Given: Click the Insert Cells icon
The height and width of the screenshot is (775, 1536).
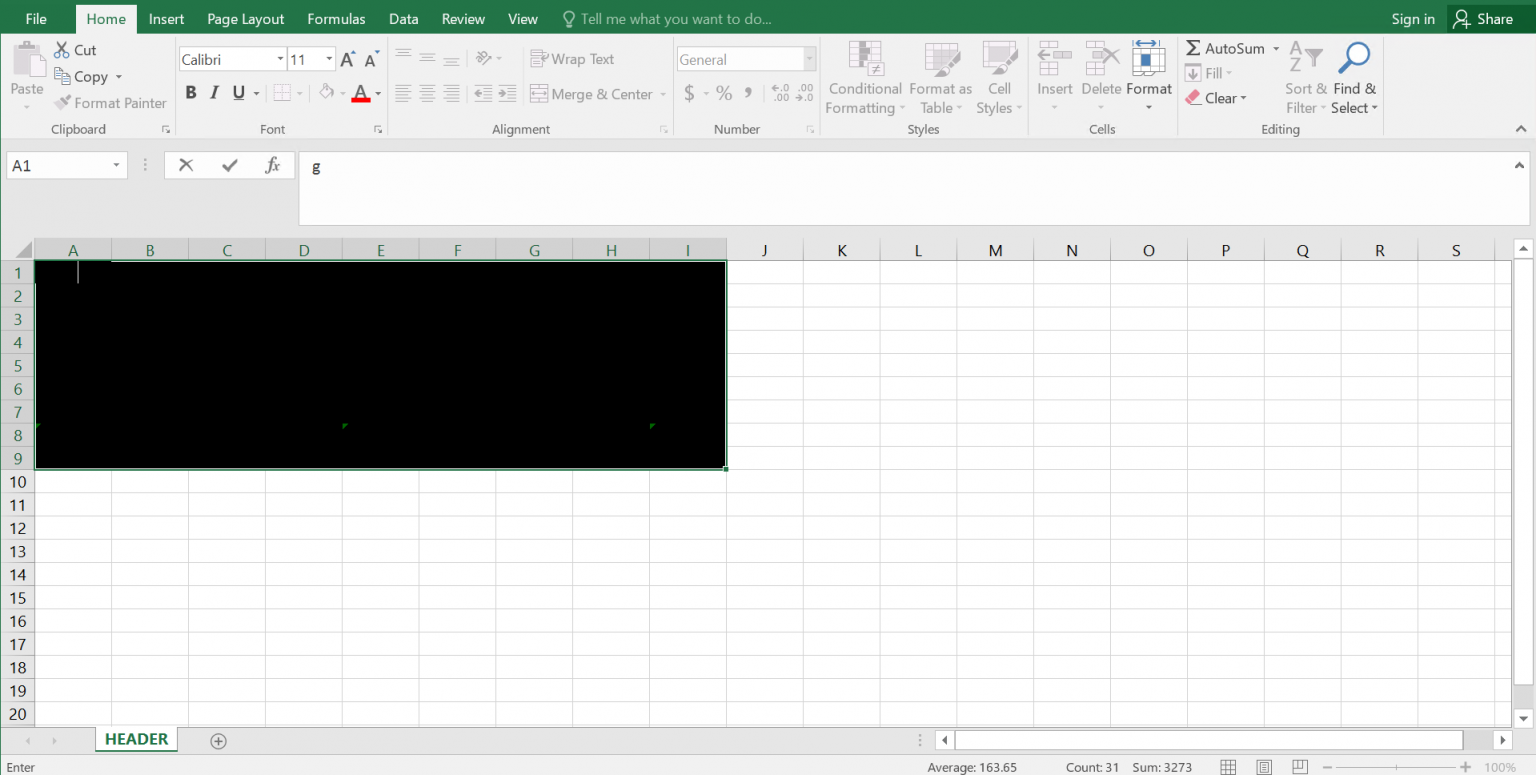Looking at the screenshot, I should coord(1054,60).
